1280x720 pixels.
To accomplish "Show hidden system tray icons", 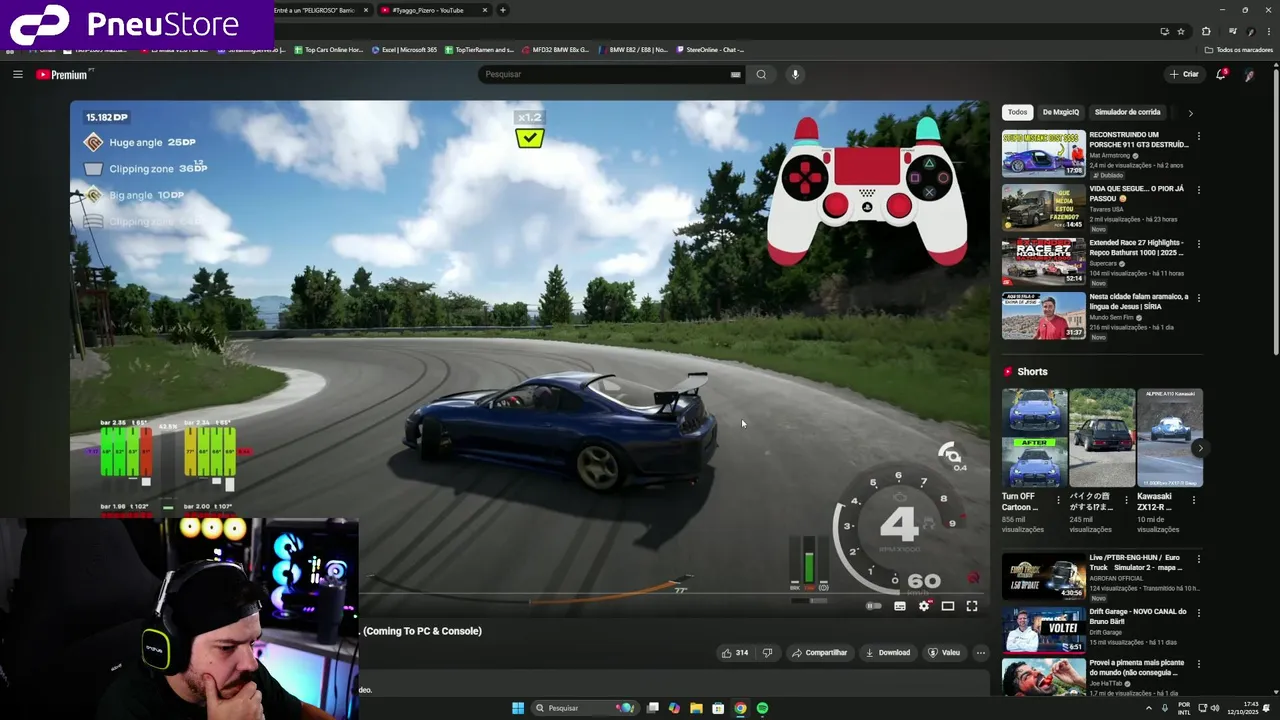I will [x=1148, y=708].
